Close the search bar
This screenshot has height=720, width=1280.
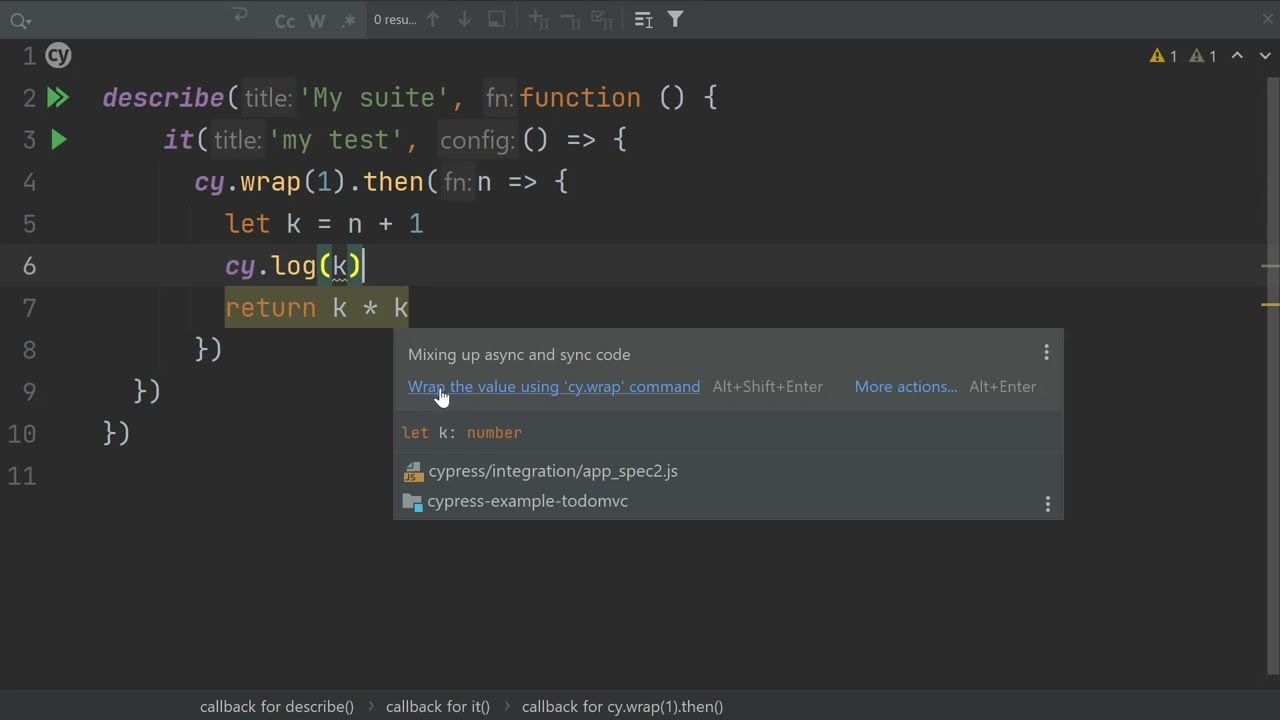point(1268,19)
